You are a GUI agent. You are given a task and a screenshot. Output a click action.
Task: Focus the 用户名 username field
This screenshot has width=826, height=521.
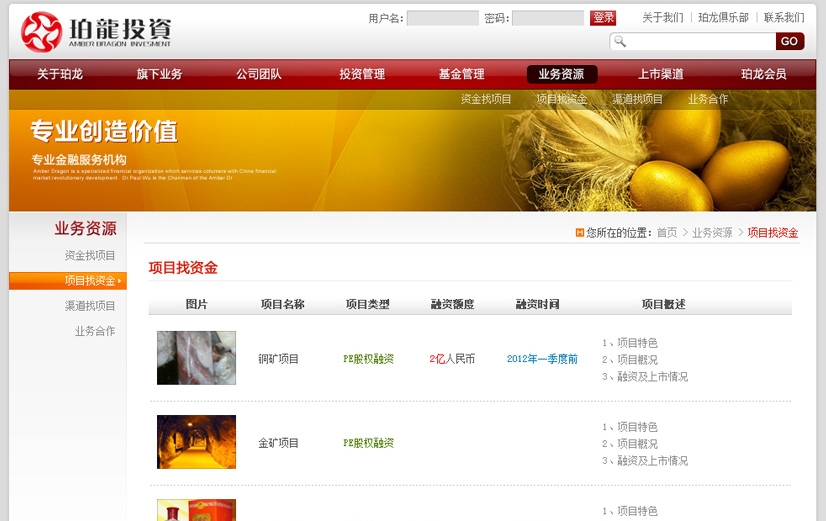[x=442, y=18]
